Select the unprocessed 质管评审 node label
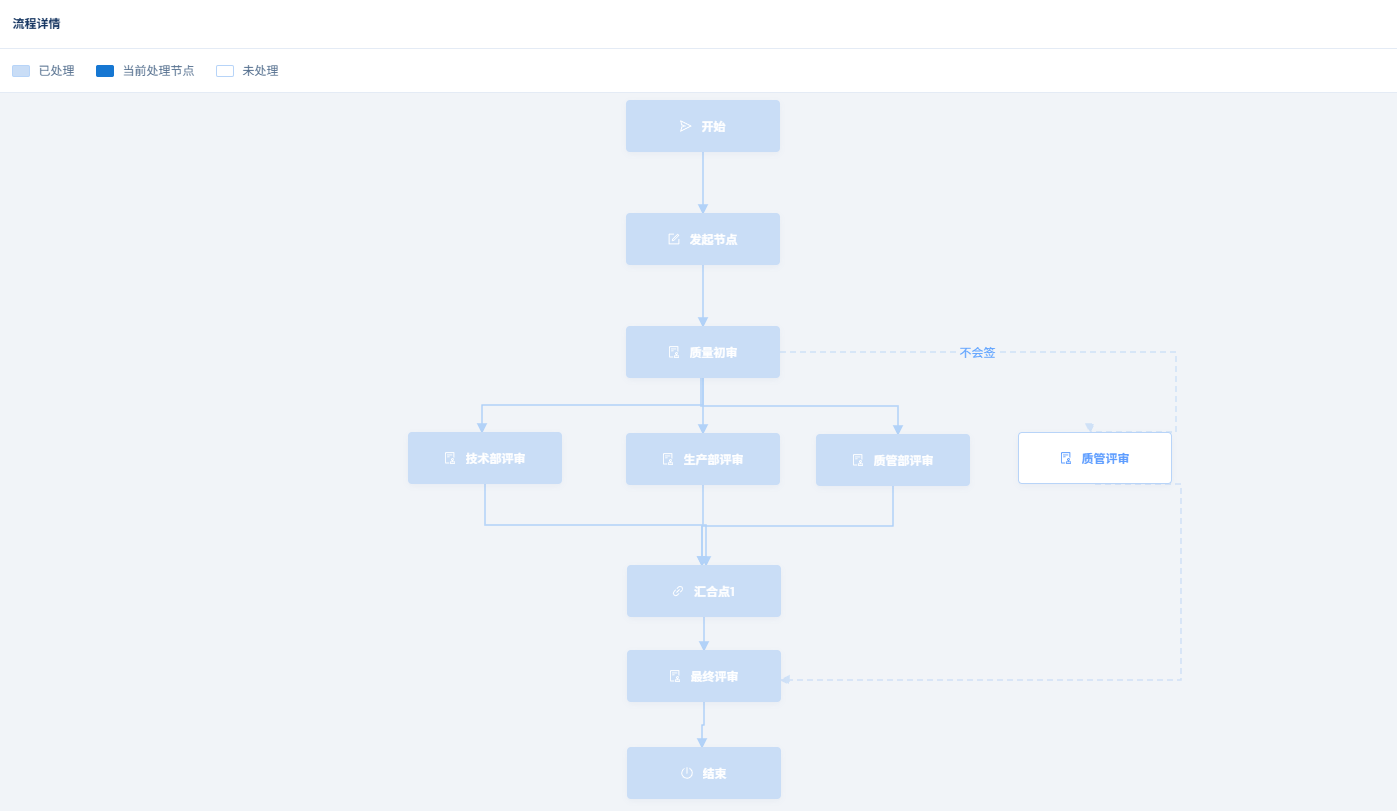1397x811 pixels. click(1105, 459)
